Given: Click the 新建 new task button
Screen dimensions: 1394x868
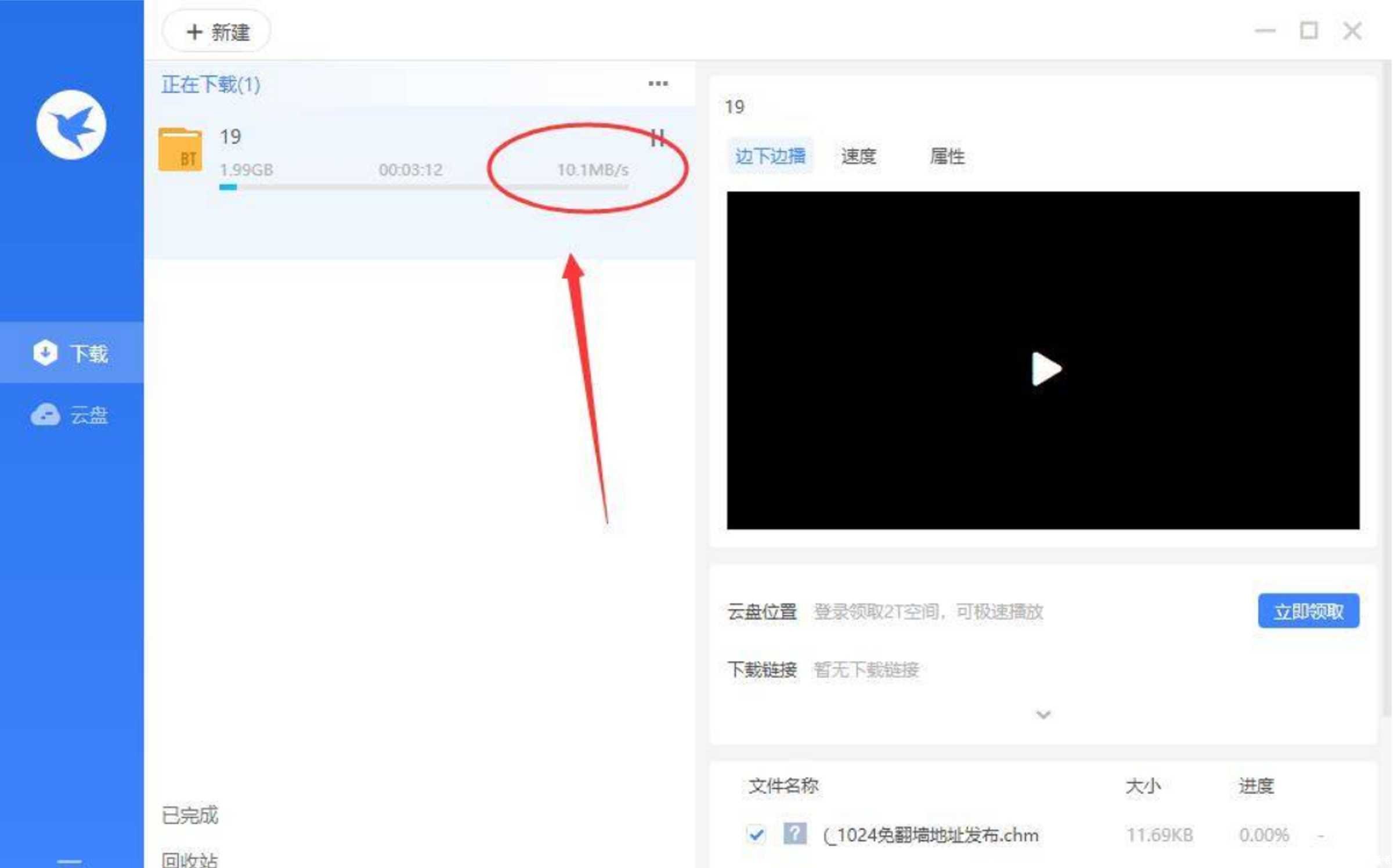Looking at the screenshot, I should (217, 31).
